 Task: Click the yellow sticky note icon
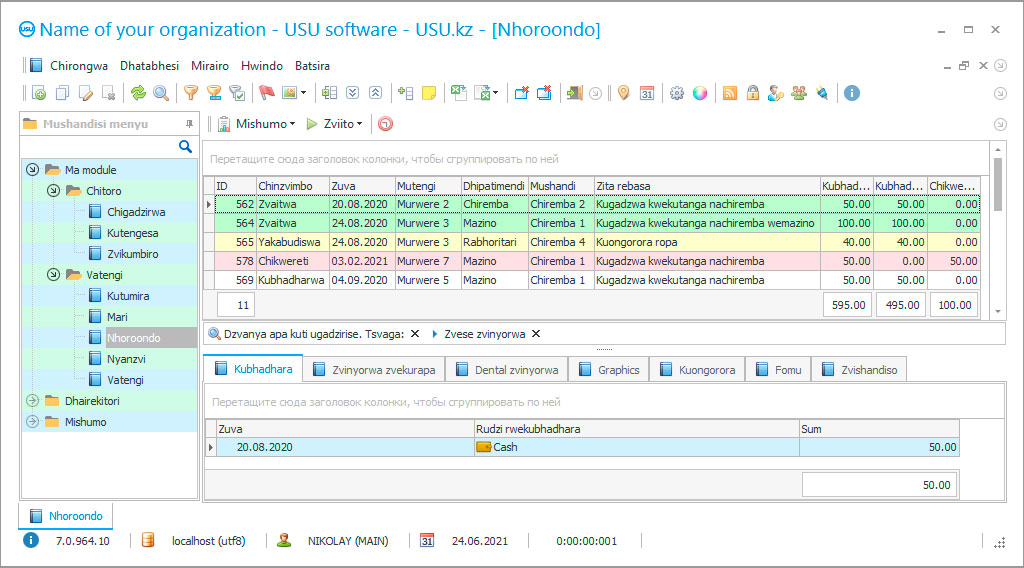[429, 93]
